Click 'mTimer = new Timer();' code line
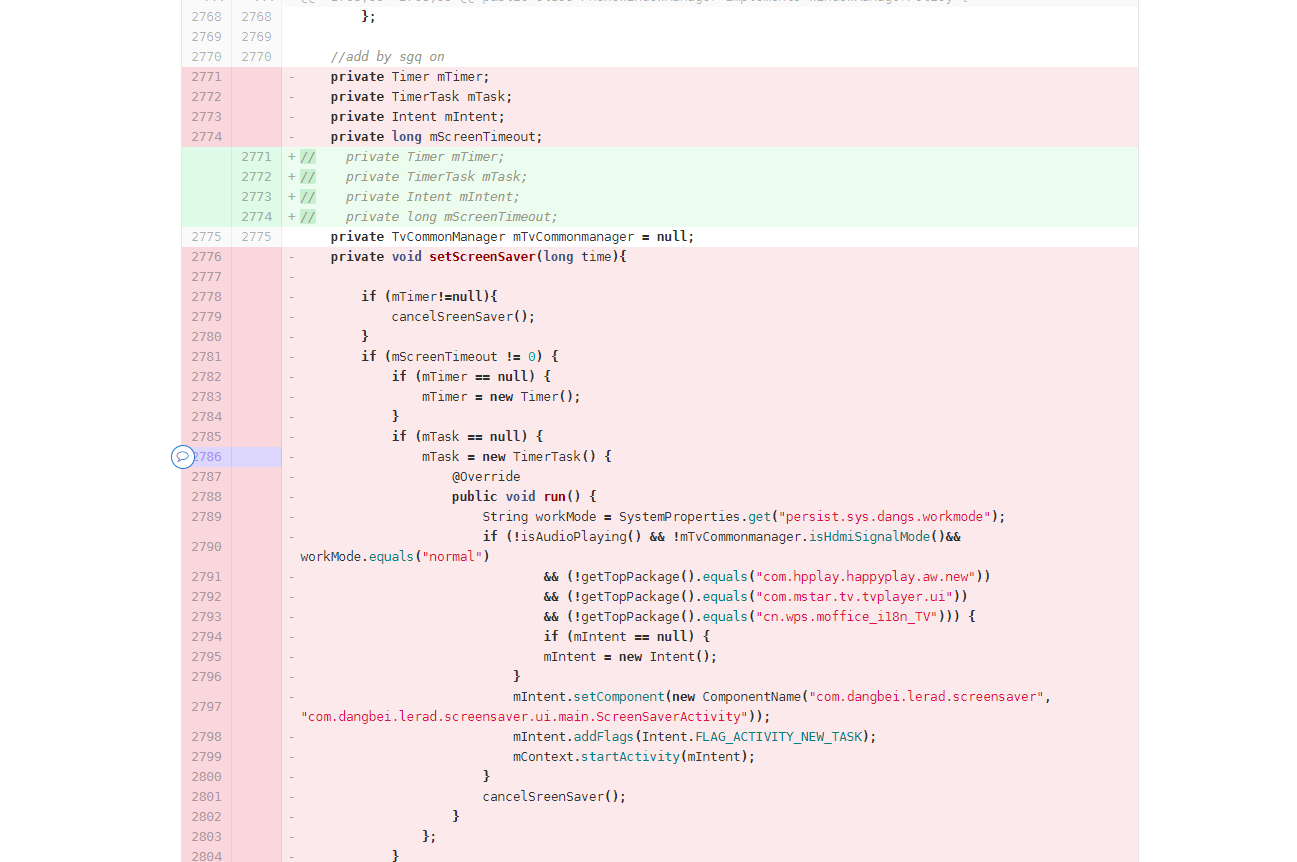 click(x=501, y=397)
